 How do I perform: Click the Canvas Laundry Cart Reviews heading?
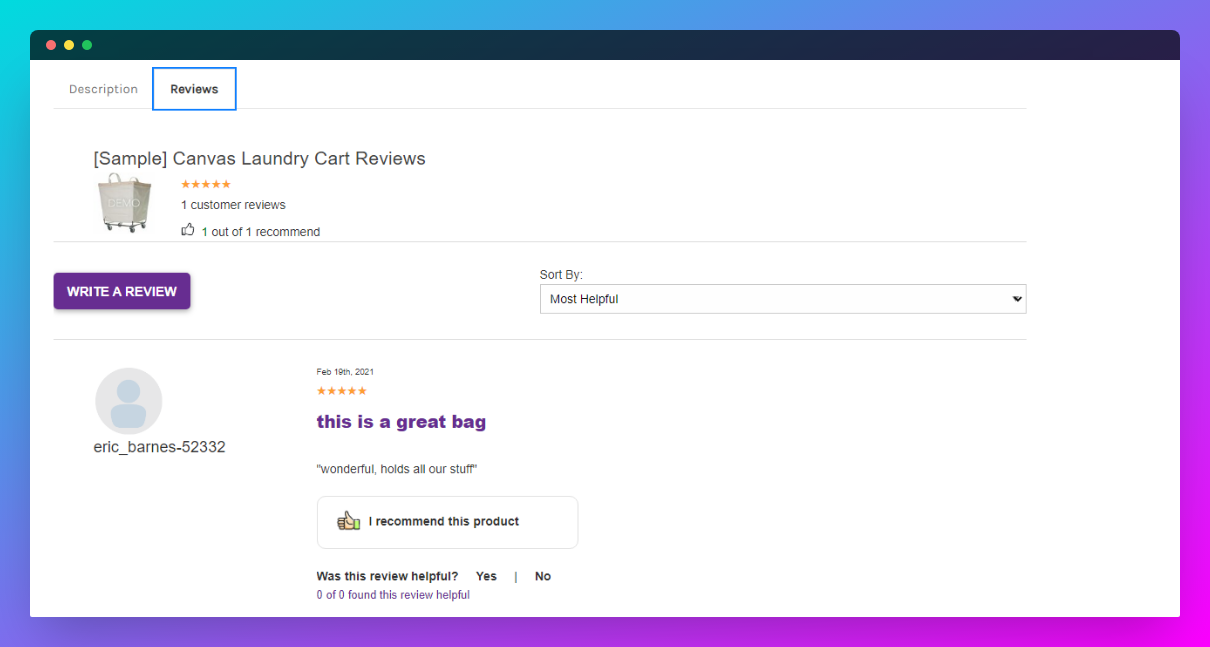(x=259, y=159)
